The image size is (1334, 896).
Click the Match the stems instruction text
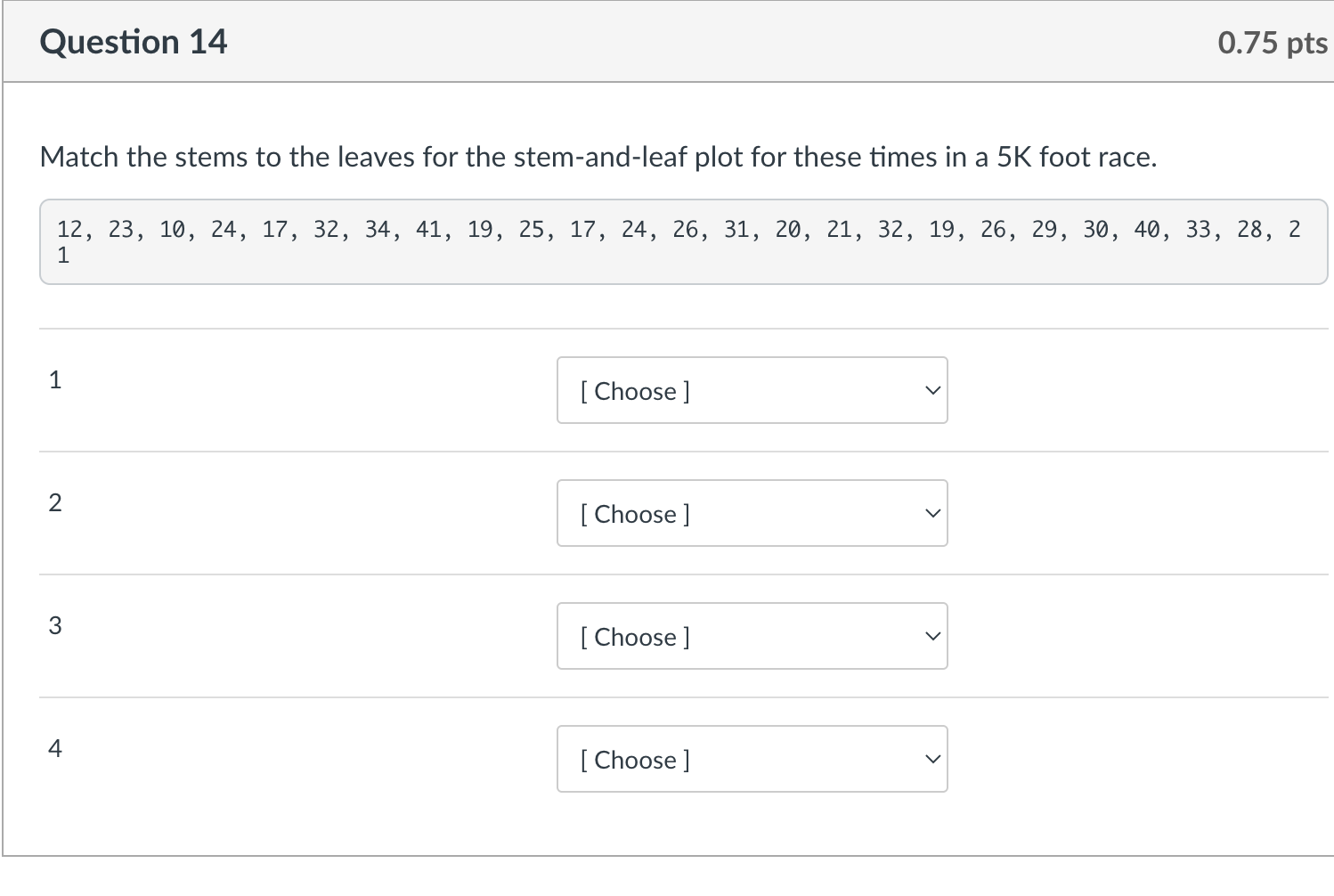tap(598, 158)
